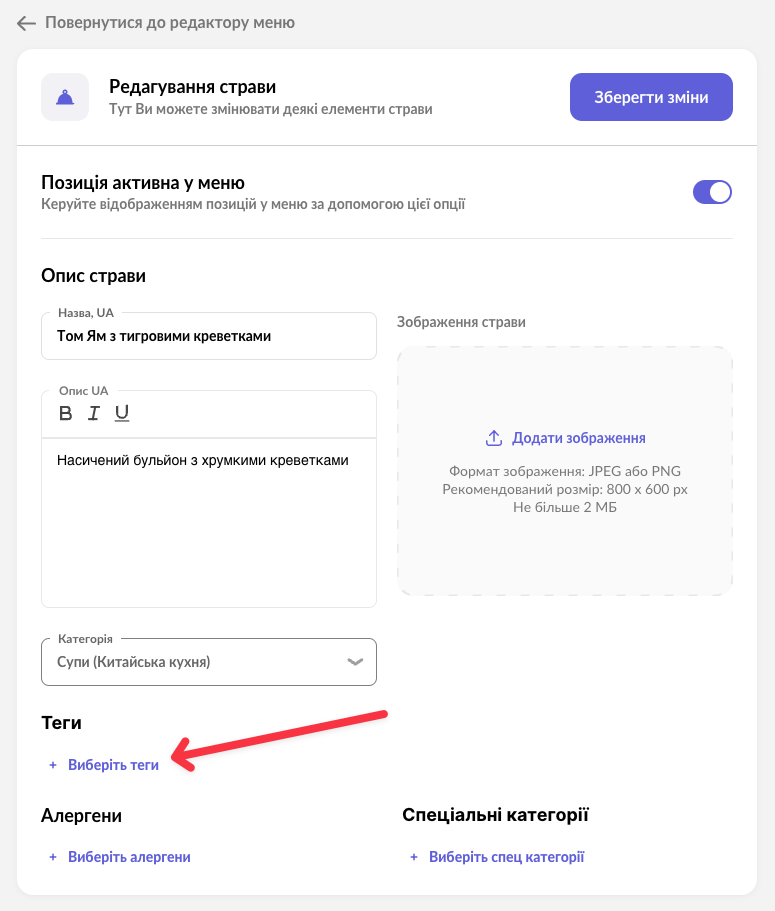Click the dish bell icon
Viewport: 775px width, 911px height.
click(x=65, y=97)
